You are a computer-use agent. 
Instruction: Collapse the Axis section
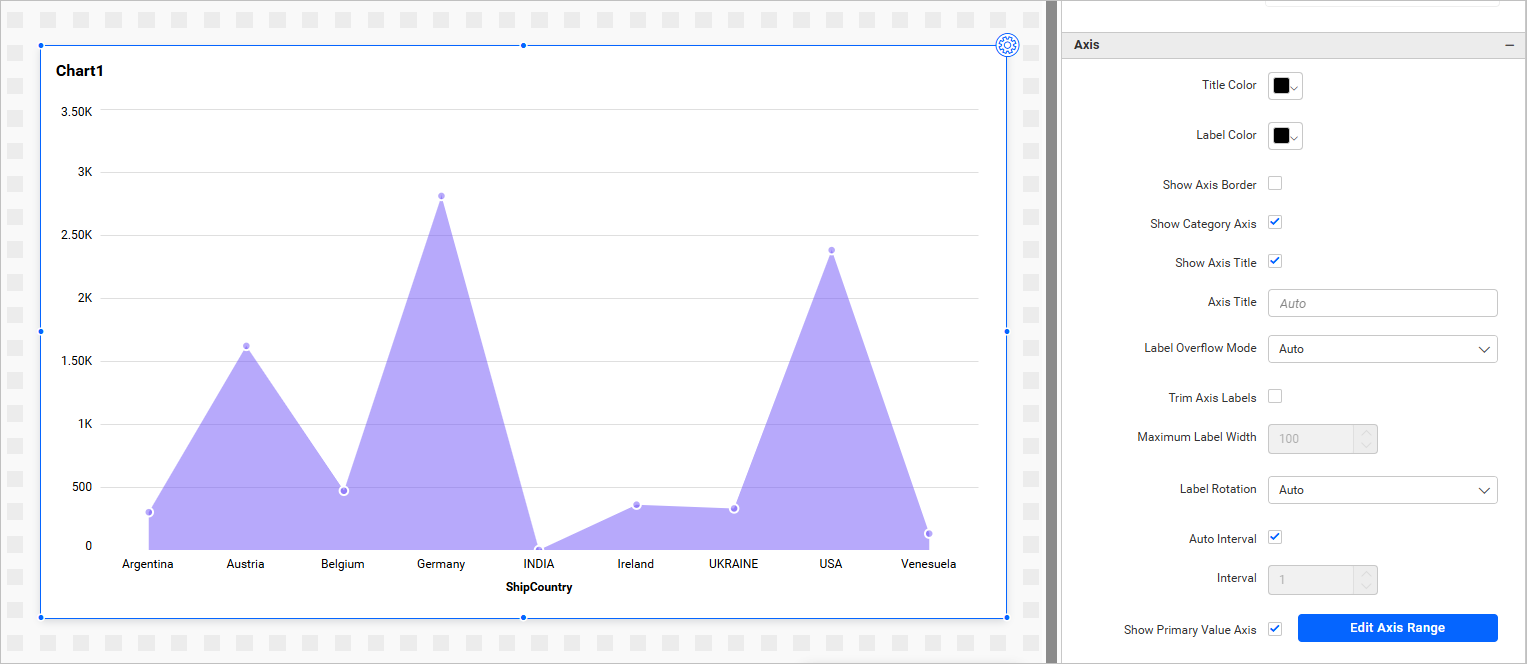pos(1509,45)
